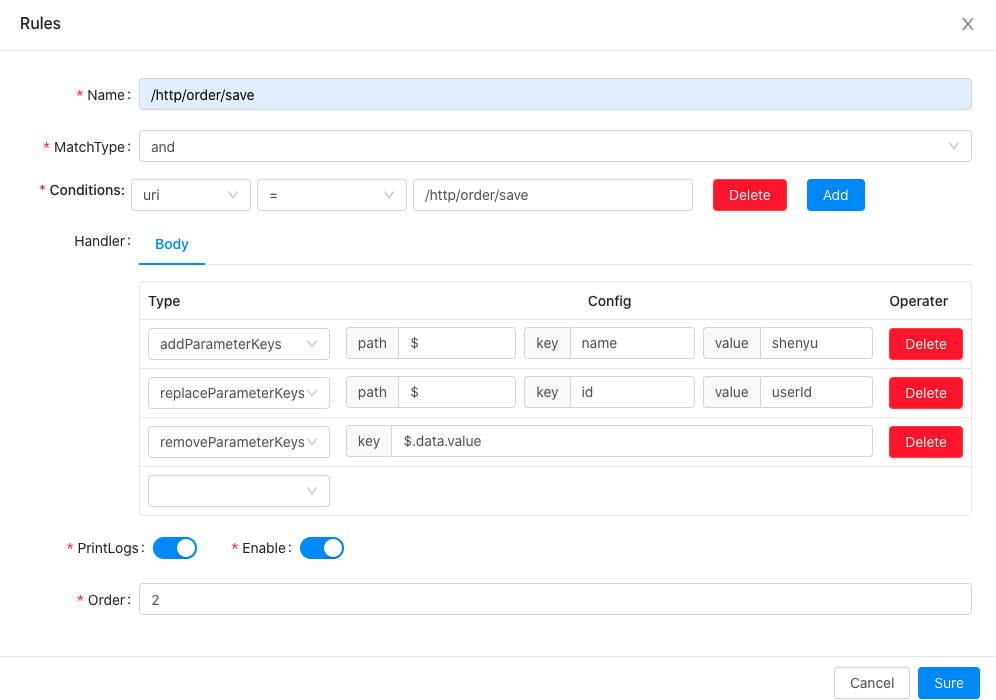
Task: Delete the uri condition
Action: 749,195
